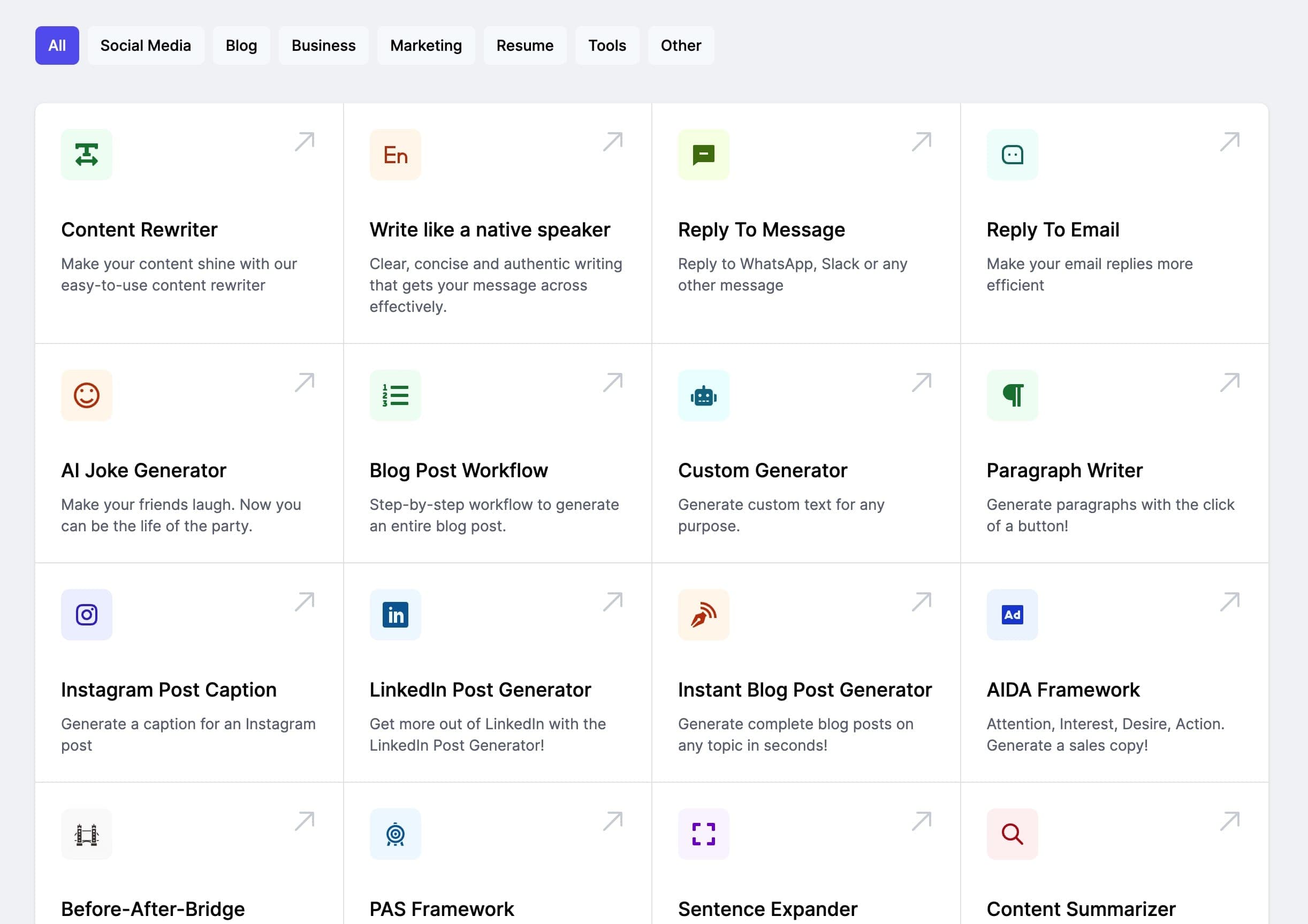Open the Paragraph Writer expand arrow
Viewport: 1308px width, 924px height.
pyautogui.click(x=1231, y=381)
